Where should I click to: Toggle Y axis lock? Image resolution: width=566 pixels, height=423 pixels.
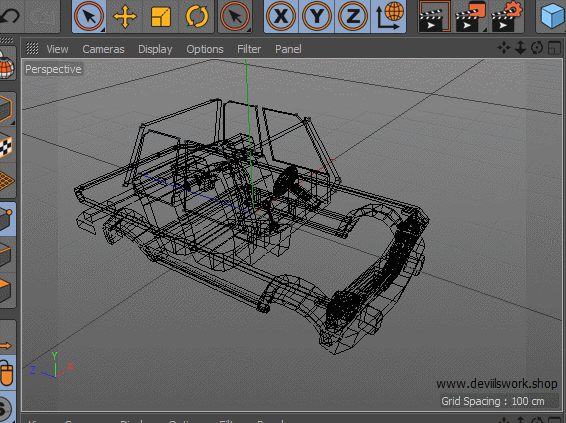[317, 16]
